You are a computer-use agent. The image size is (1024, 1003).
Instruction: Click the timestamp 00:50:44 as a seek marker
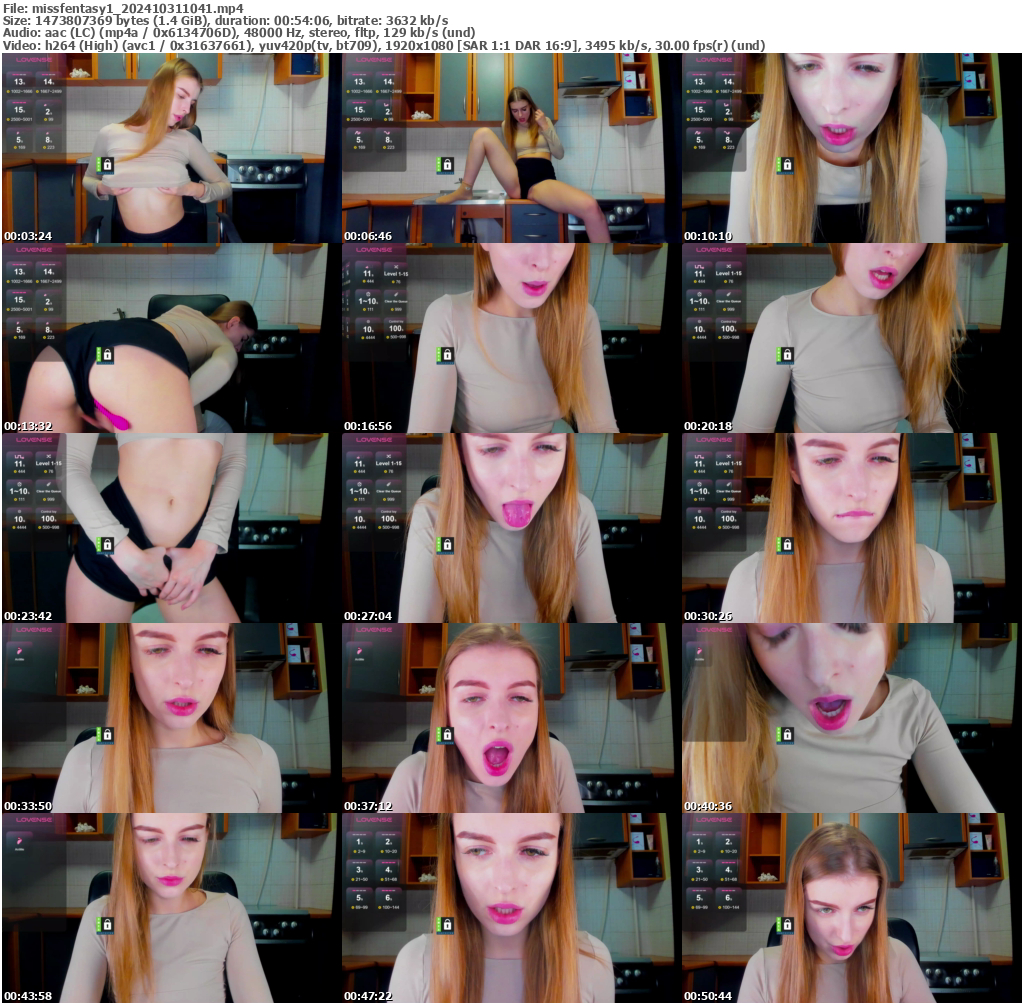tap(710, 996)
